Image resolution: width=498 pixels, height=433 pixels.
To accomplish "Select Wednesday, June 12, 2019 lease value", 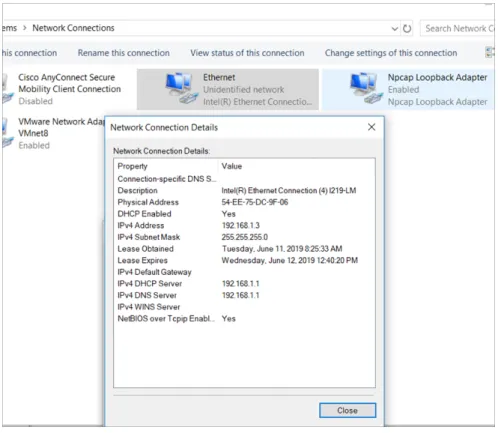I will tap(290, 260).
